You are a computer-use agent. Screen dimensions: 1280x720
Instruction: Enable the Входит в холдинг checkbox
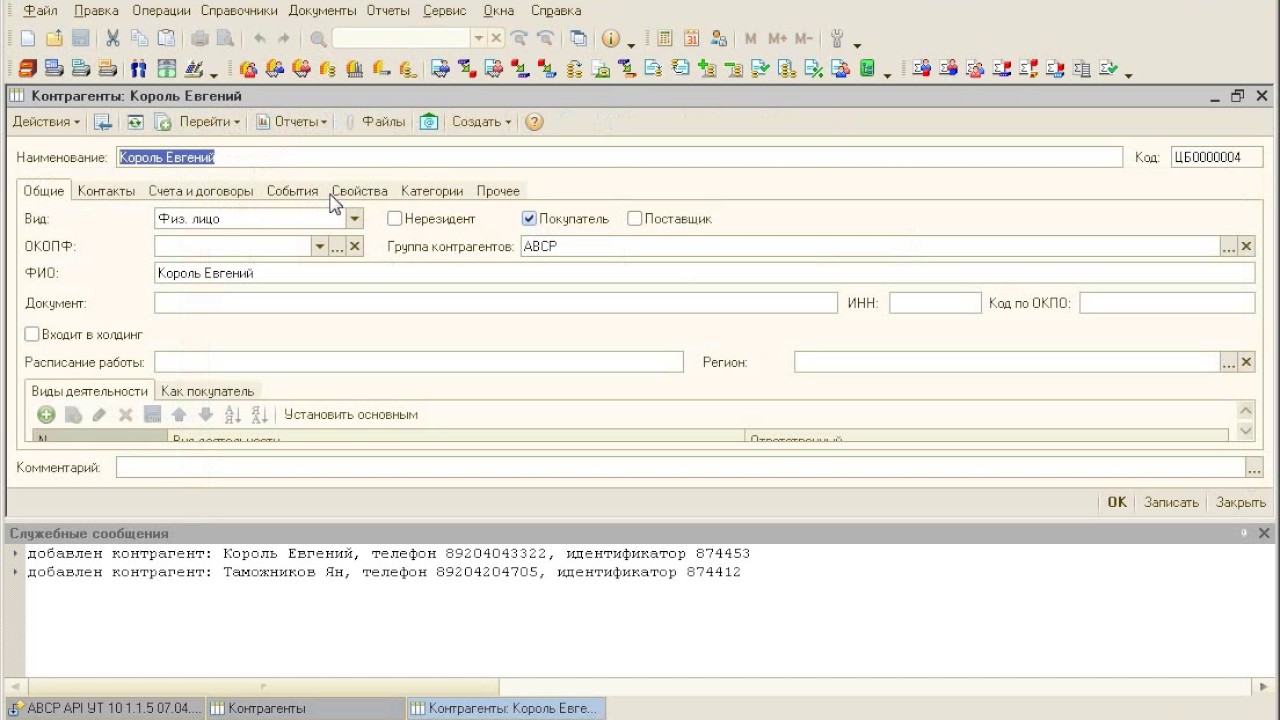[32, 334]
